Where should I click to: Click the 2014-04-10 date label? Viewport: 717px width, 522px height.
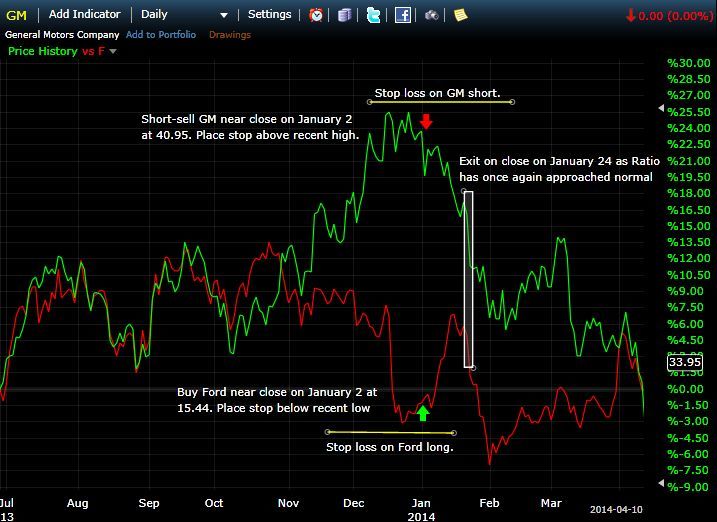(616, 509)
